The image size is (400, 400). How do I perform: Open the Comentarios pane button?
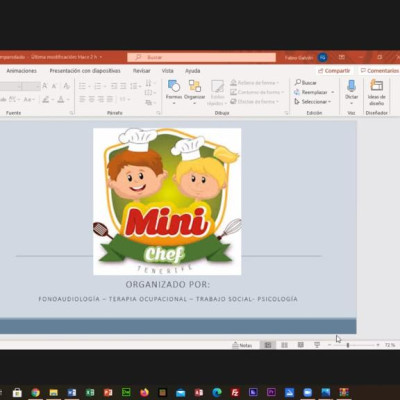pyautogui.click(x=380, y=71)
